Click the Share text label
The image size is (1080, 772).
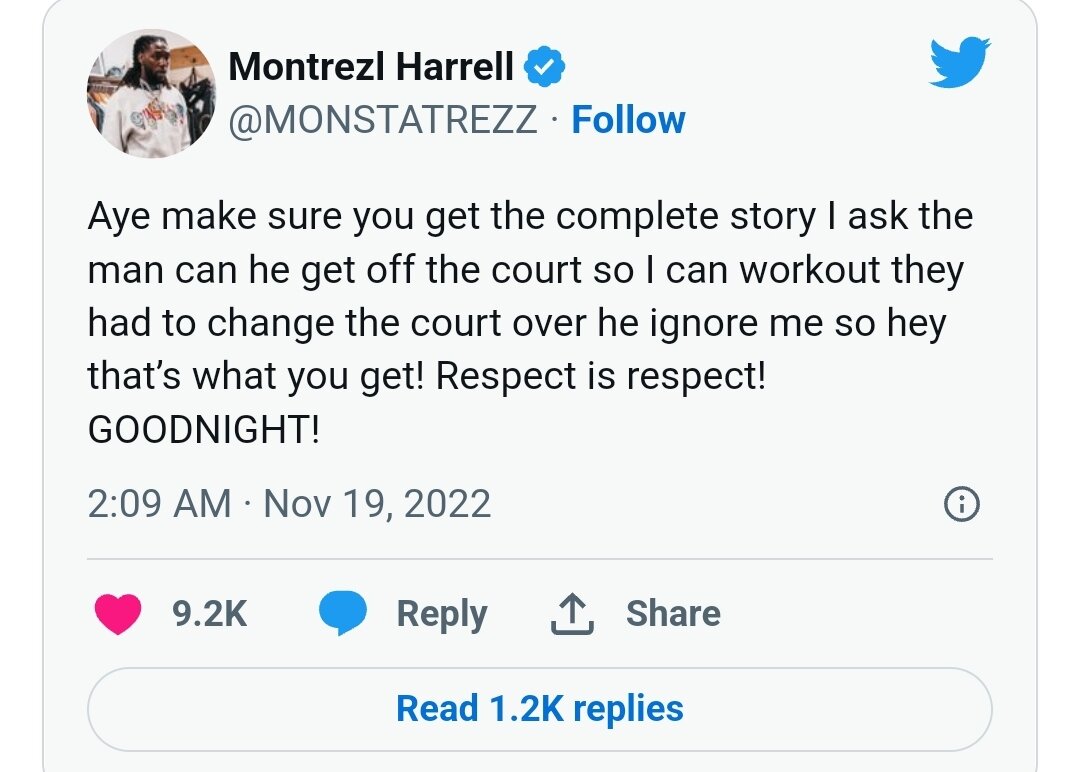673,613
